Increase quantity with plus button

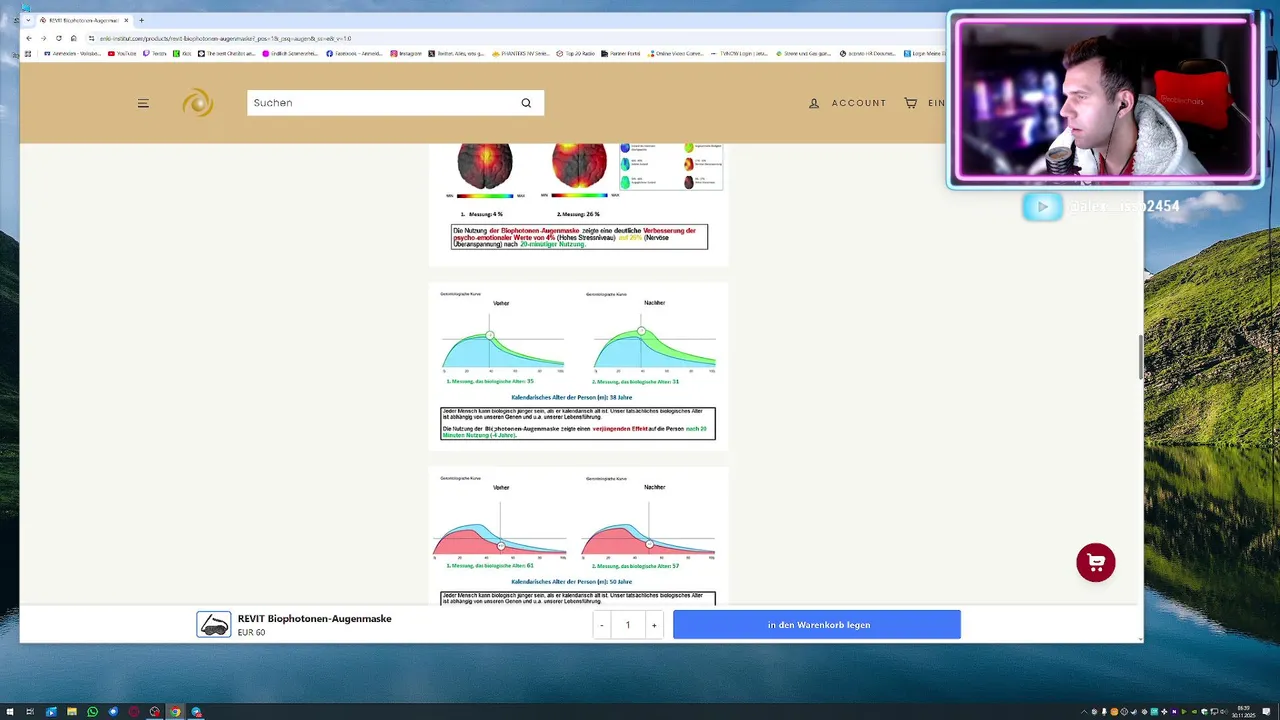tap(654, 625)
